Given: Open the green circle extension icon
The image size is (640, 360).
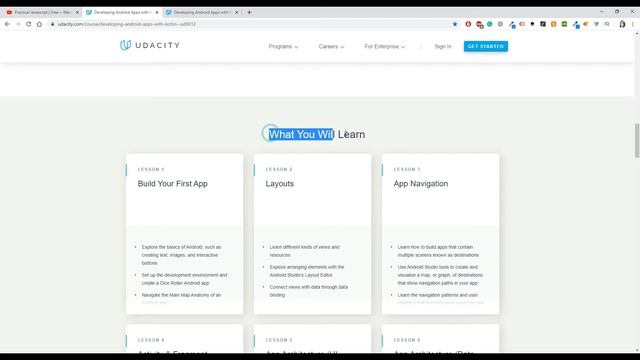Looking at the screenshot, I should (x=489, y=24).
